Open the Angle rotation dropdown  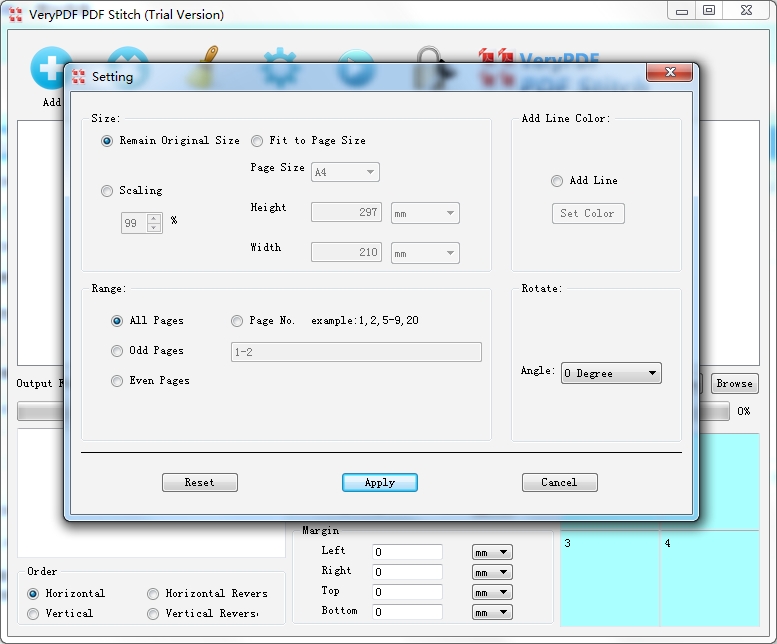[x=611, y=373]
